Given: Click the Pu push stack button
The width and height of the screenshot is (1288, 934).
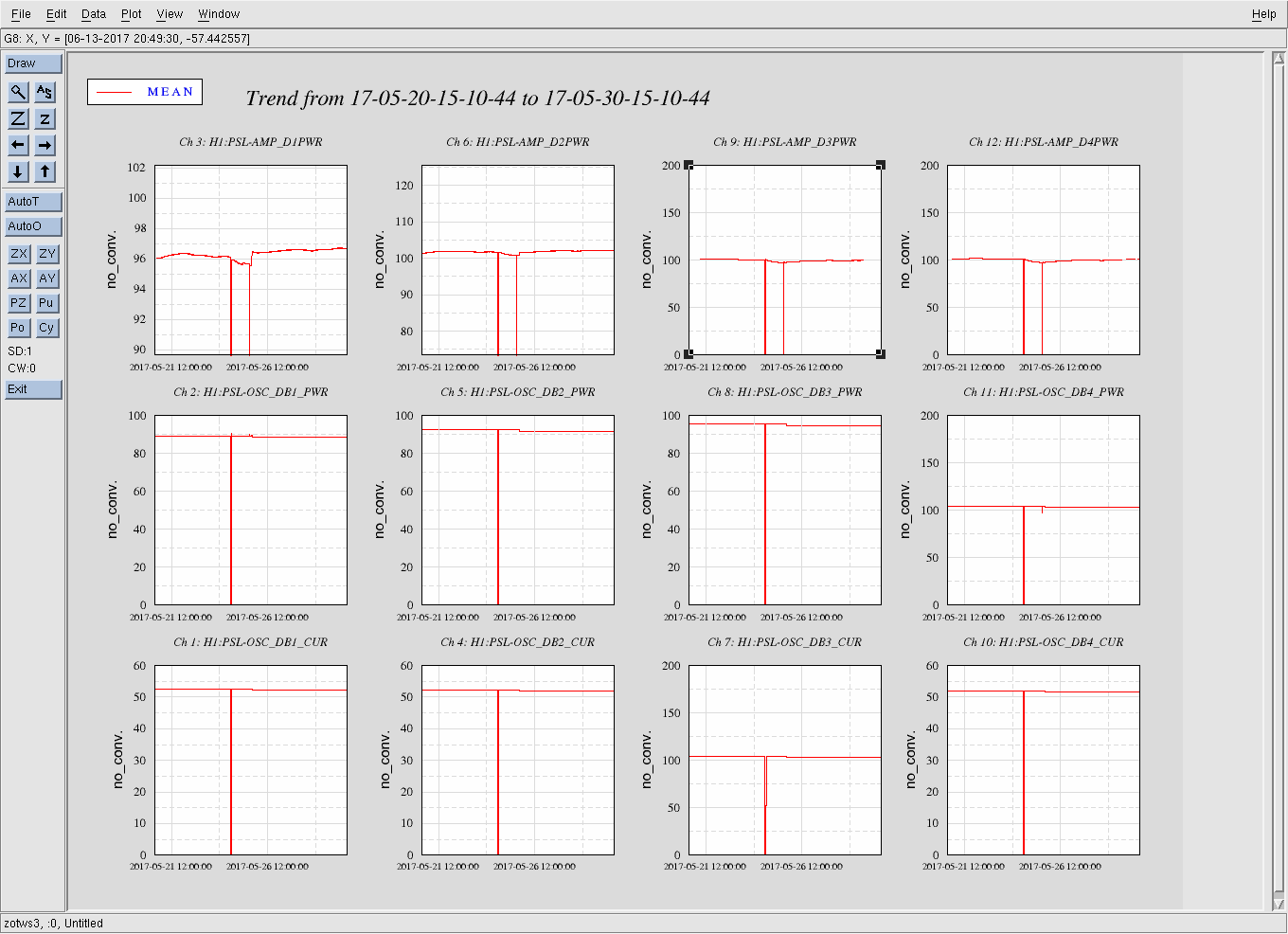Looking at the screenshot, I should pyautogui.click(x=47, y=303).
